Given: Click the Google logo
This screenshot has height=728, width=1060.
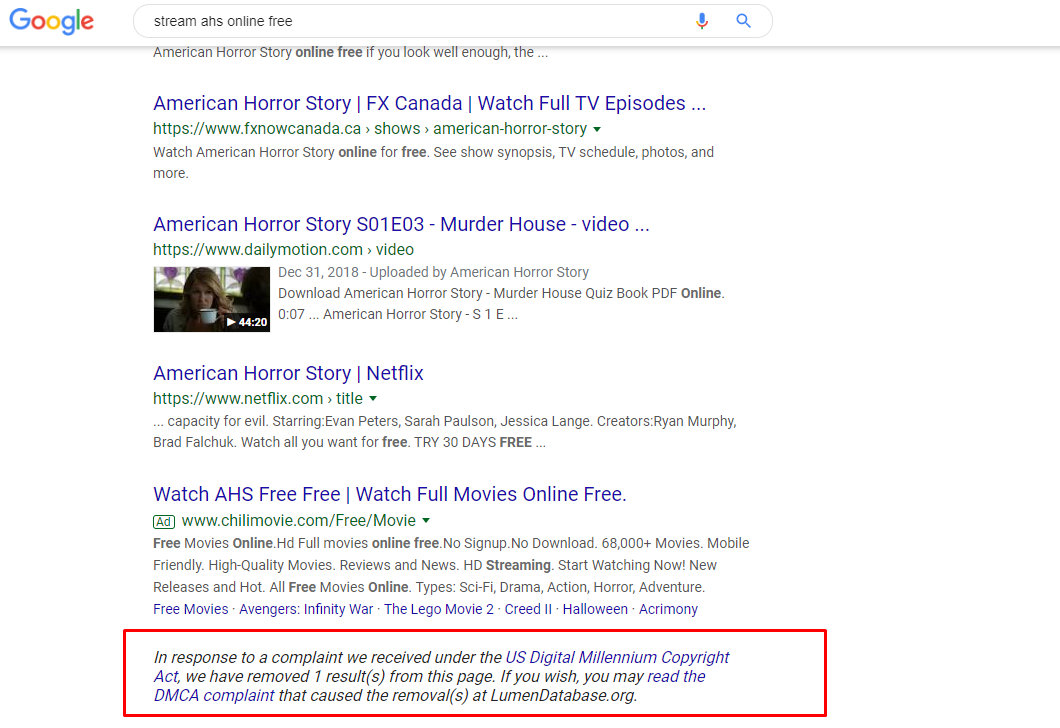Looking at the screenshot, I should [x=51, y=21].
